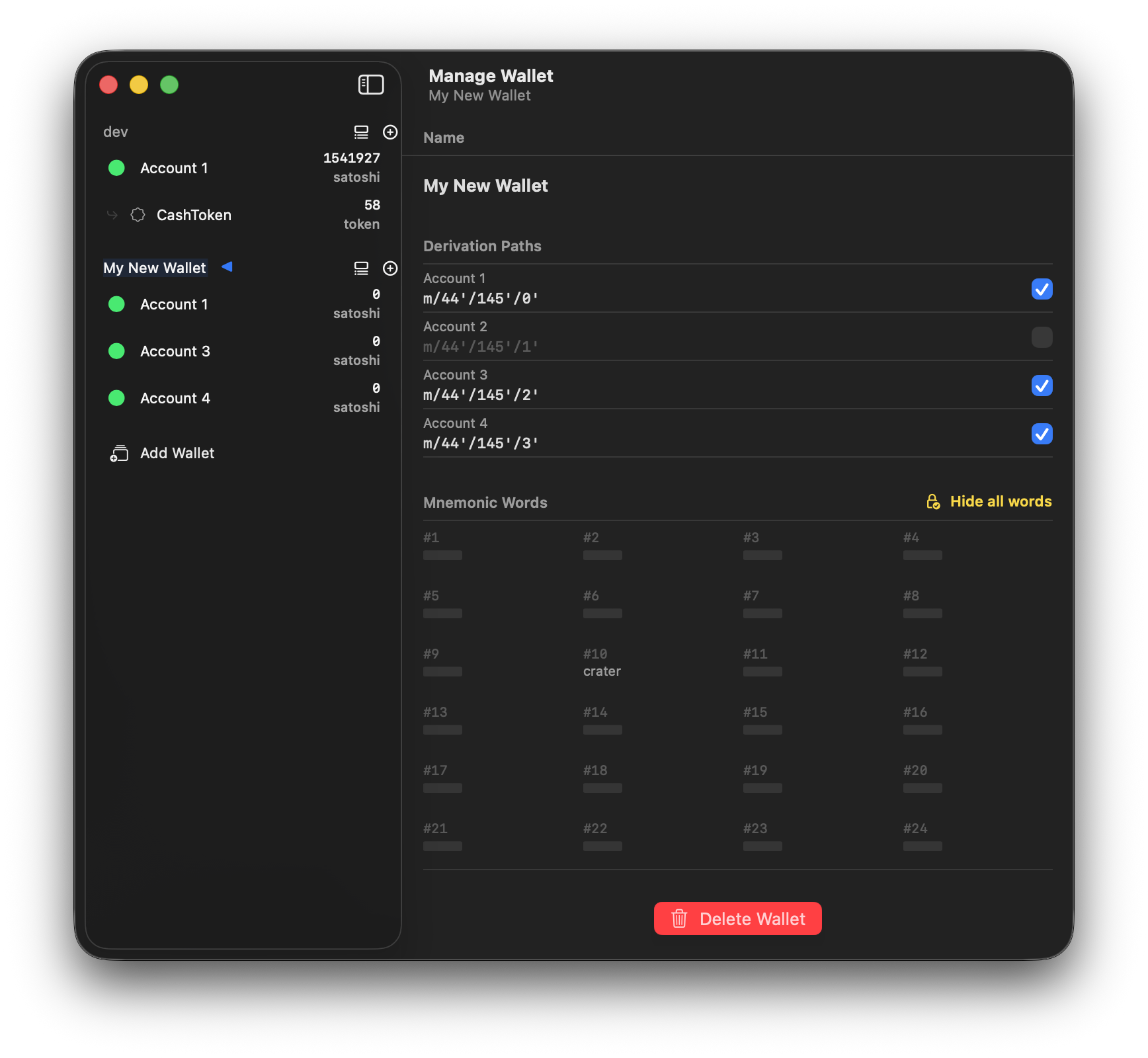Select dev wallet Account 1

(x=243, y=168)
